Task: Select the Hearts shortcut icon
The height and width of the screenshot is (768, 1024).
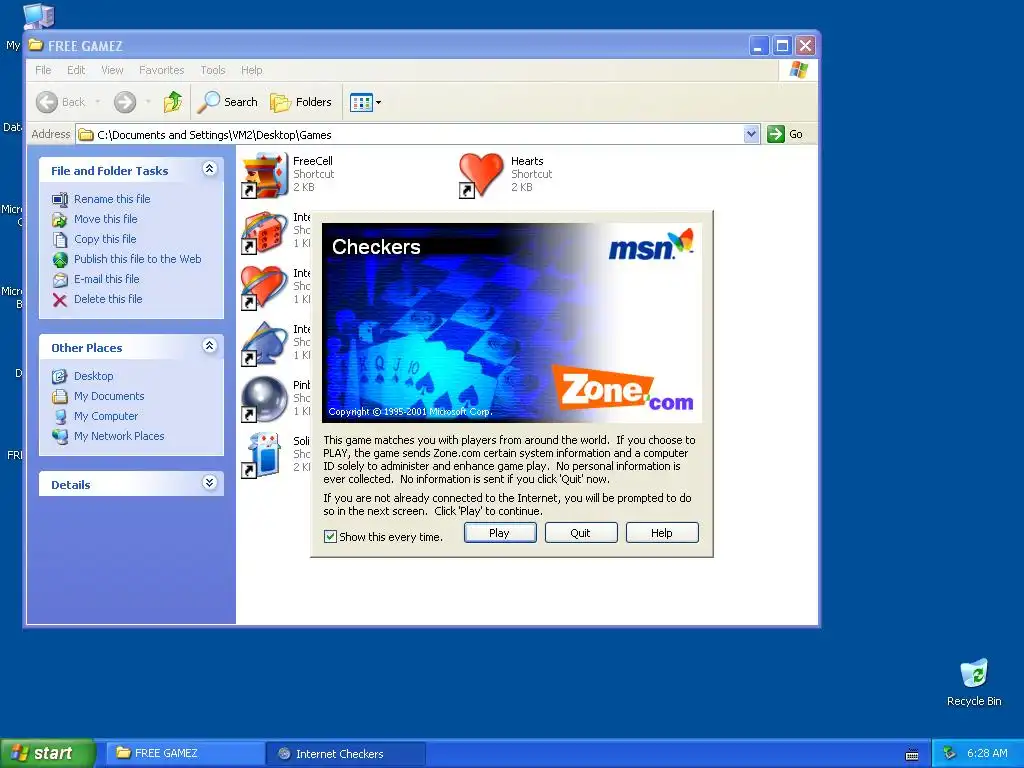Action: 481,175
